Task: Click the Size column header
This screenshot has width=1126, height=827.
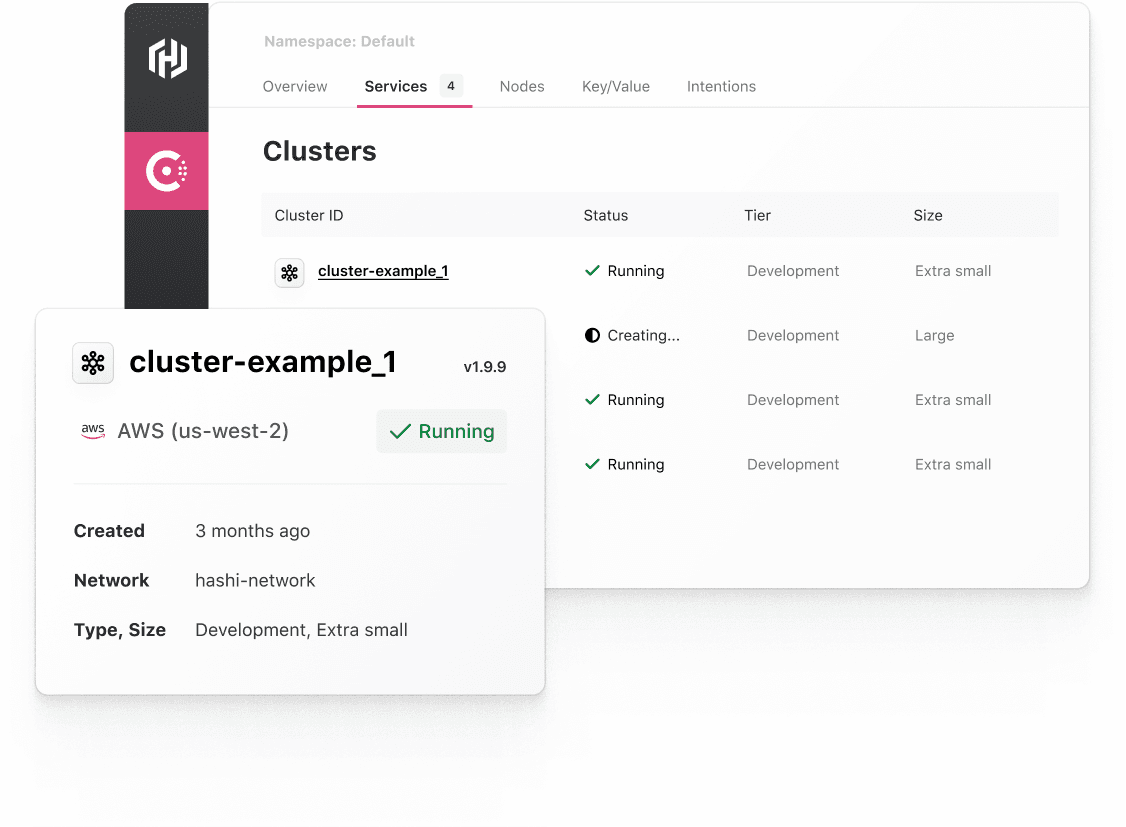Action: [x=928, y=215]
